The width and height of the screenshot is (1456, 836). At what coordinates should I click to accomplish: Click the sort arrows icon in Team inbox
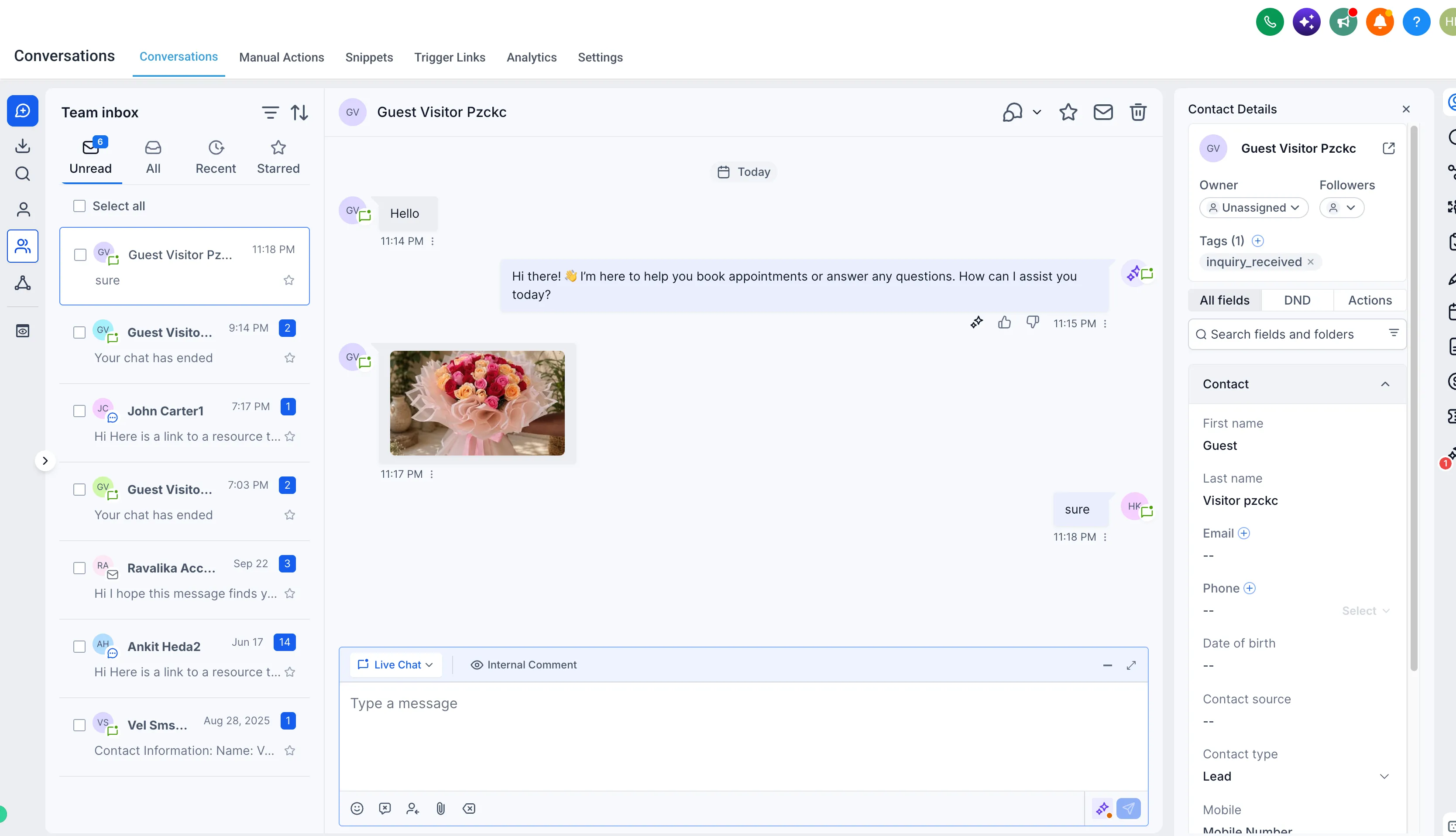point(299,113)
